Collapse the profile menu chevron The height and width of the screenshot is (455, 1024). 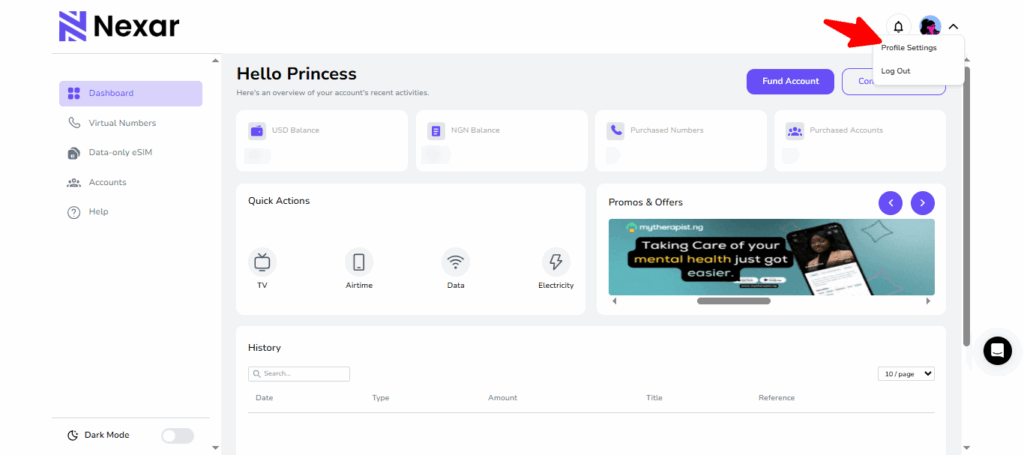[954, 27]
